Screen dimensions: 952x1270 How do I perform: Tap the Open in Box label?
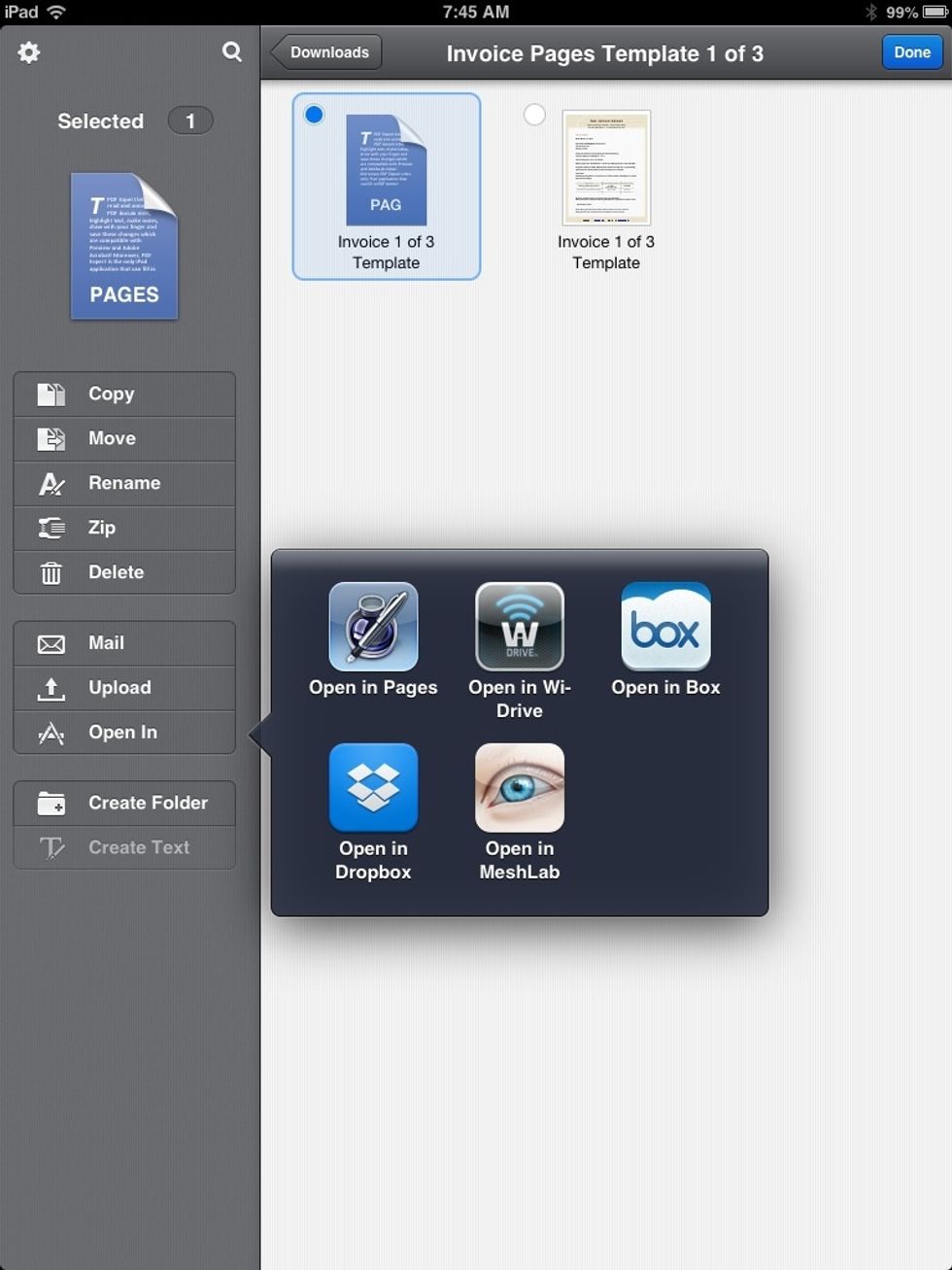pos(665,688)
